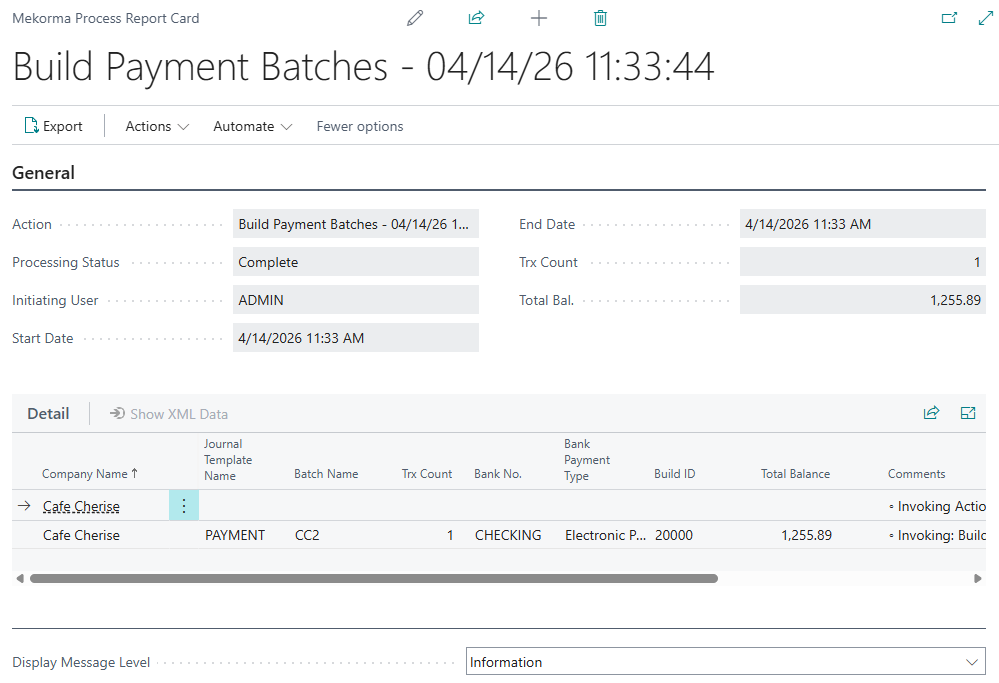Open underlined Cafe Cherise link
This screenshot has height=683, width=999.
coord(81,507)
